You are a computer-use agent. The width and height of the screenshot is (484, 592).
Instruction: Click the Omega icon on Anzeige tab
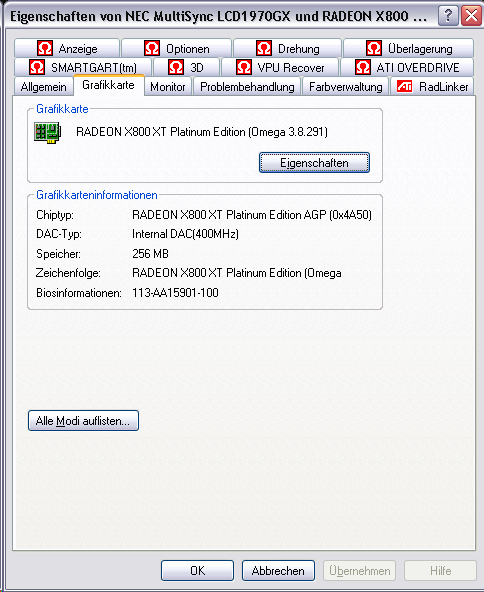pos(45,48)
